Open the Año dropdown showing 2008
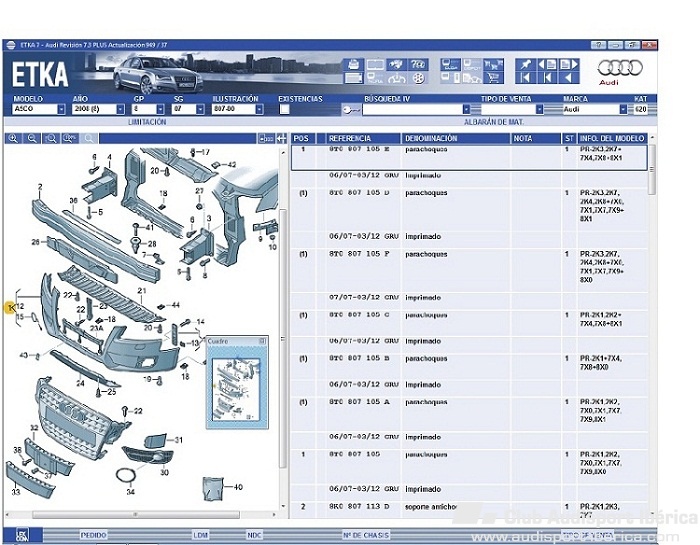This screenshot has height=545, width=700. [121, 109]
